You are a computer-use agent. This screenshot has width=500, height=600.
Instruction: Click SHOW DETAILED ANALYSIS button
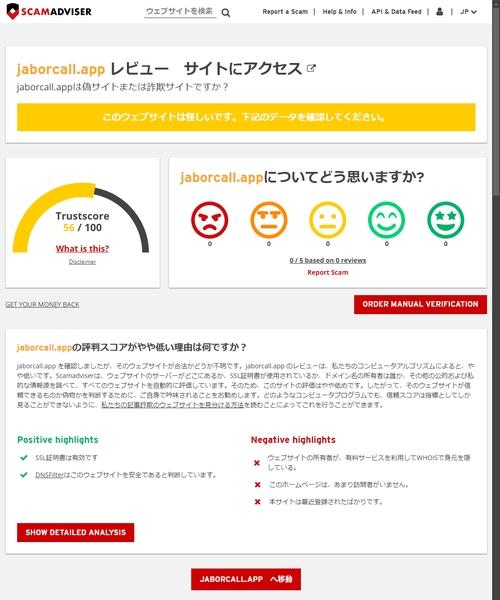point(75,532)
